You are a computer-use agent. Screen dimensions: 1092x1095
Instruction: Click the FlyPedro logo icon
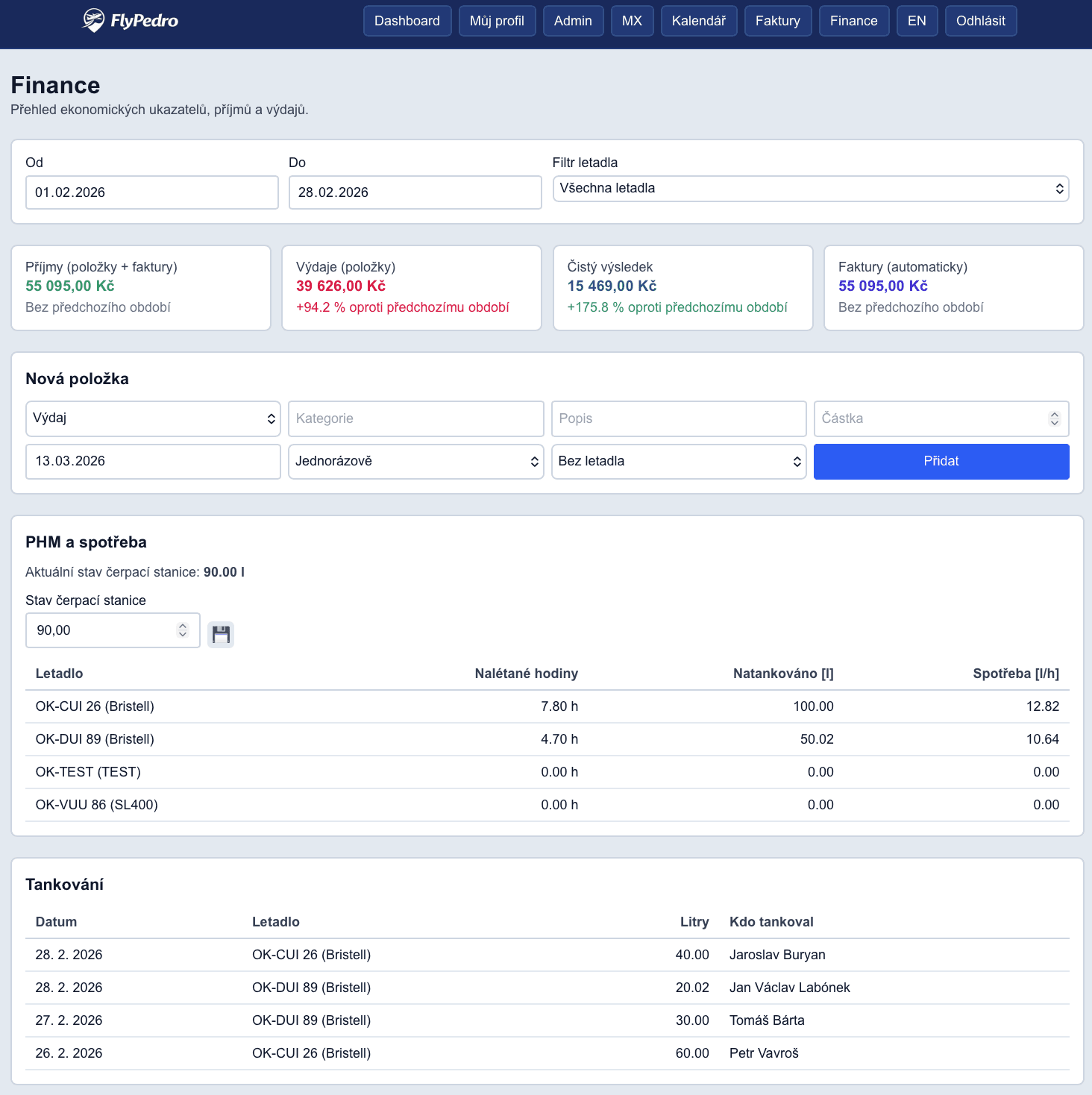(93, 20)
